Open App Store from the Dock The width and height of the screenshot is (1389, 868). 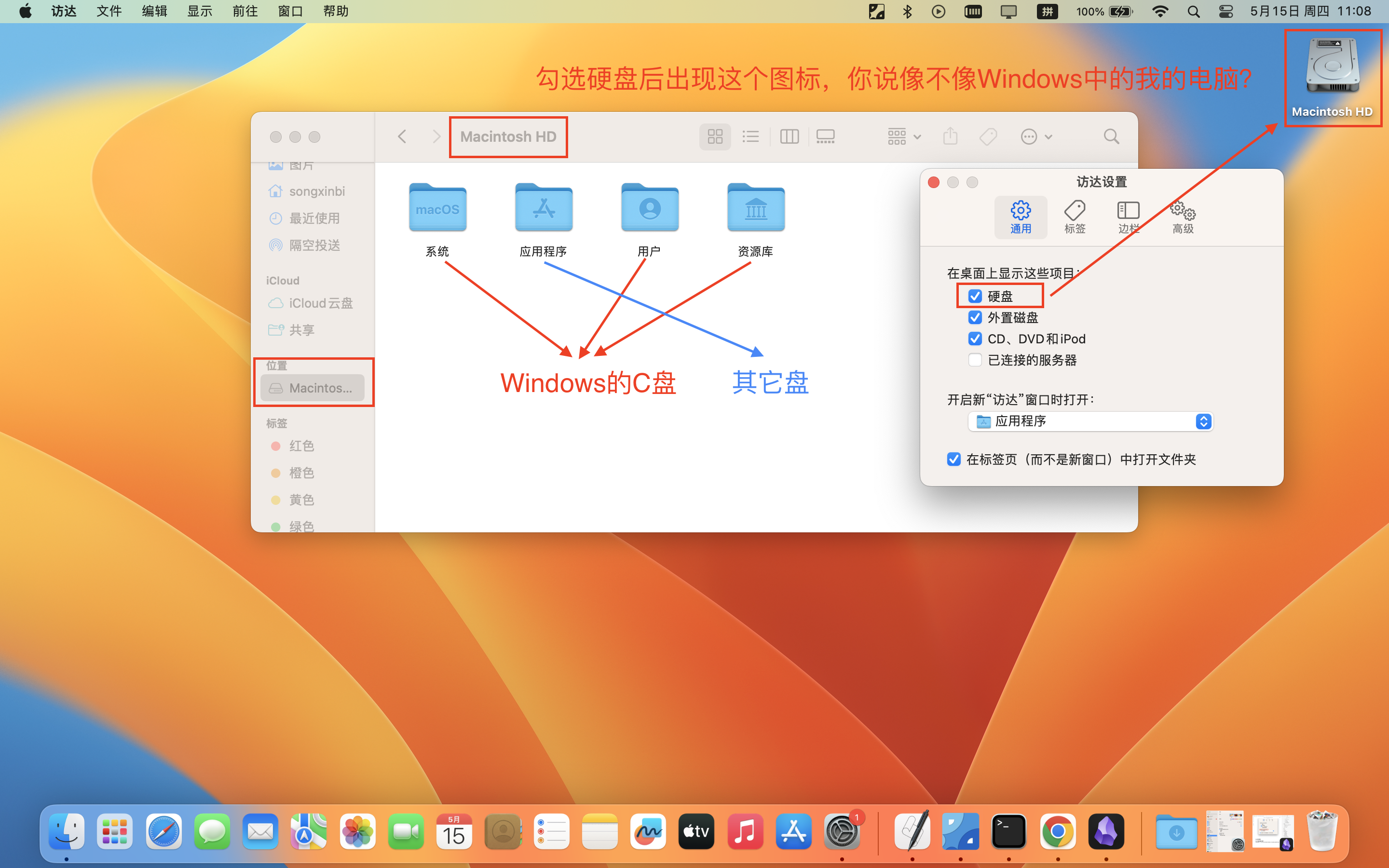[x=793, y=831]
